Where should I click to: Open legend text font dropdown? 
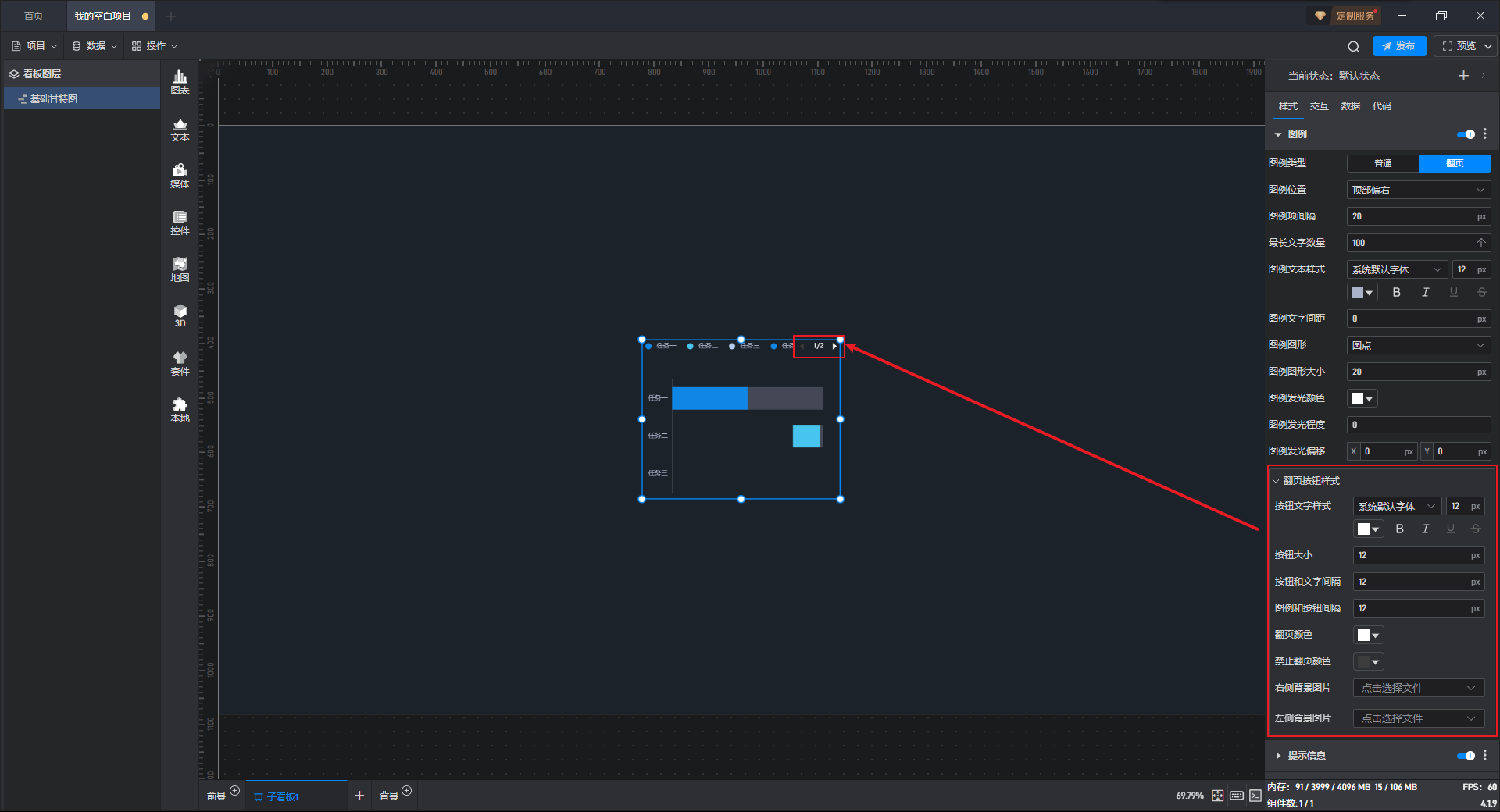[x=1397, y=269]
